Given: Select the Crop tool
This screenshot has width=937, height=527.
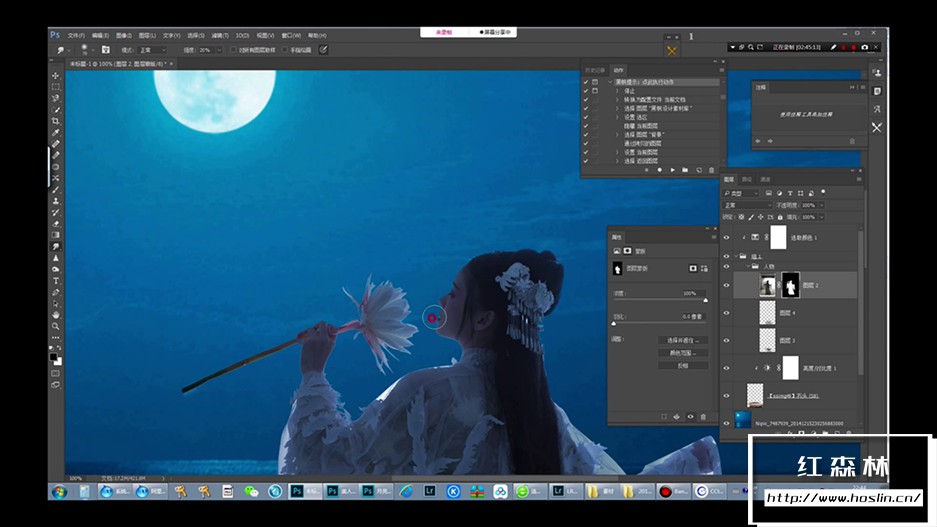Looking at the screenshot, I should click(x=55, y=121).
